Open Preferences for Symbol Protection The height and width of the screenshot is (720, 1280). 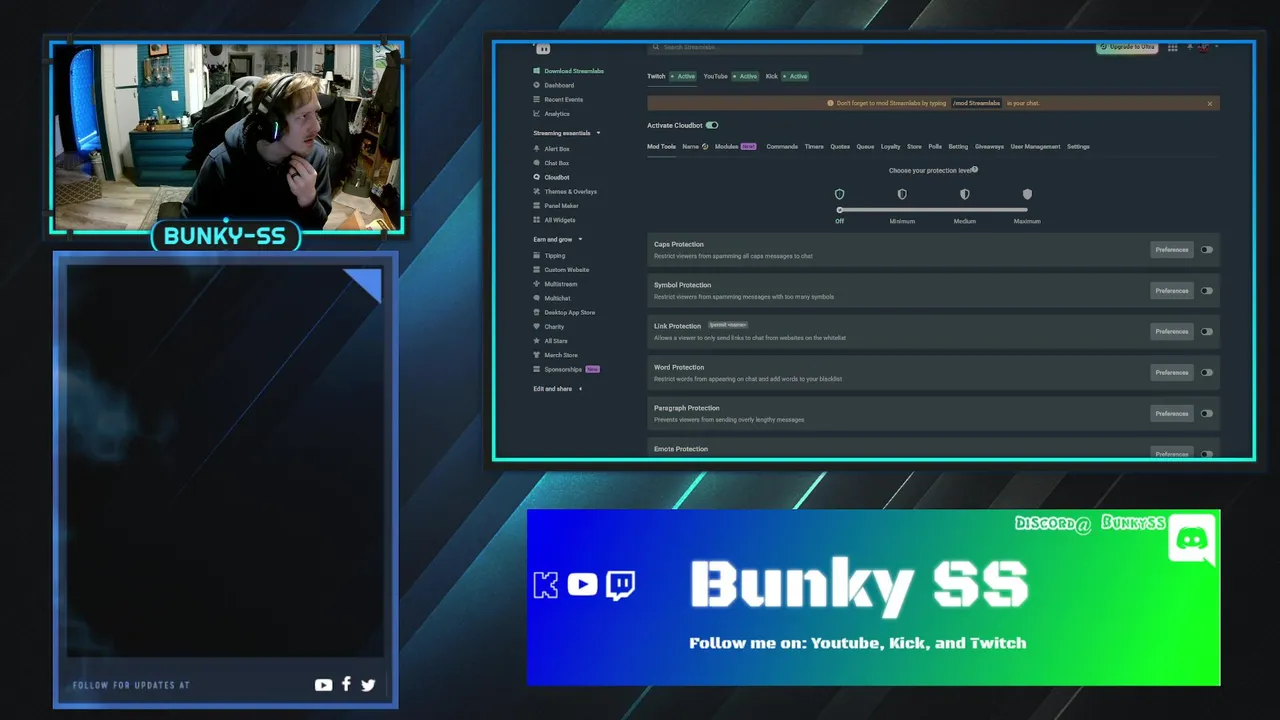point(1172,291)
